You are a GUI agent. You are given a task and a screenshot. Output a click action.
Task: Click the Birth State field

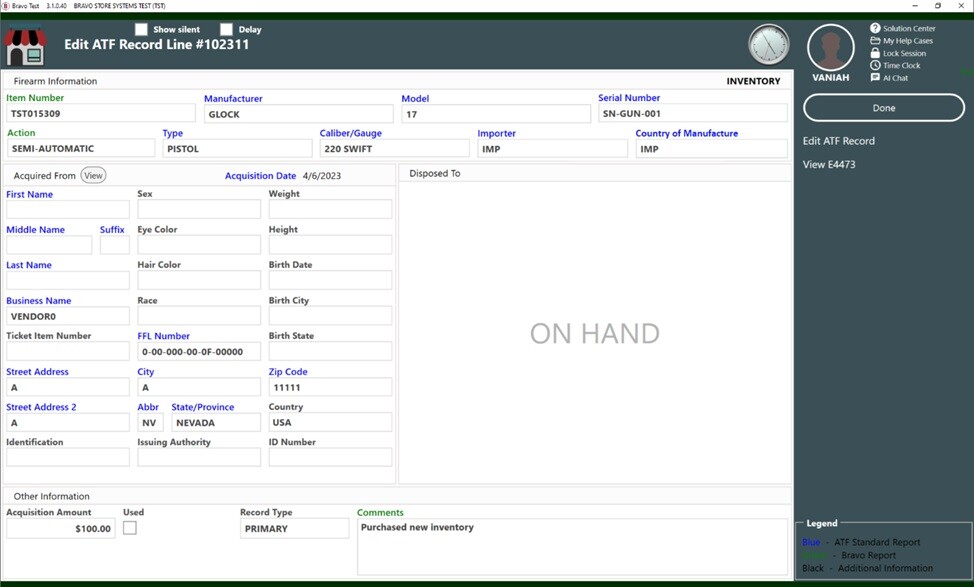point(330,352)
